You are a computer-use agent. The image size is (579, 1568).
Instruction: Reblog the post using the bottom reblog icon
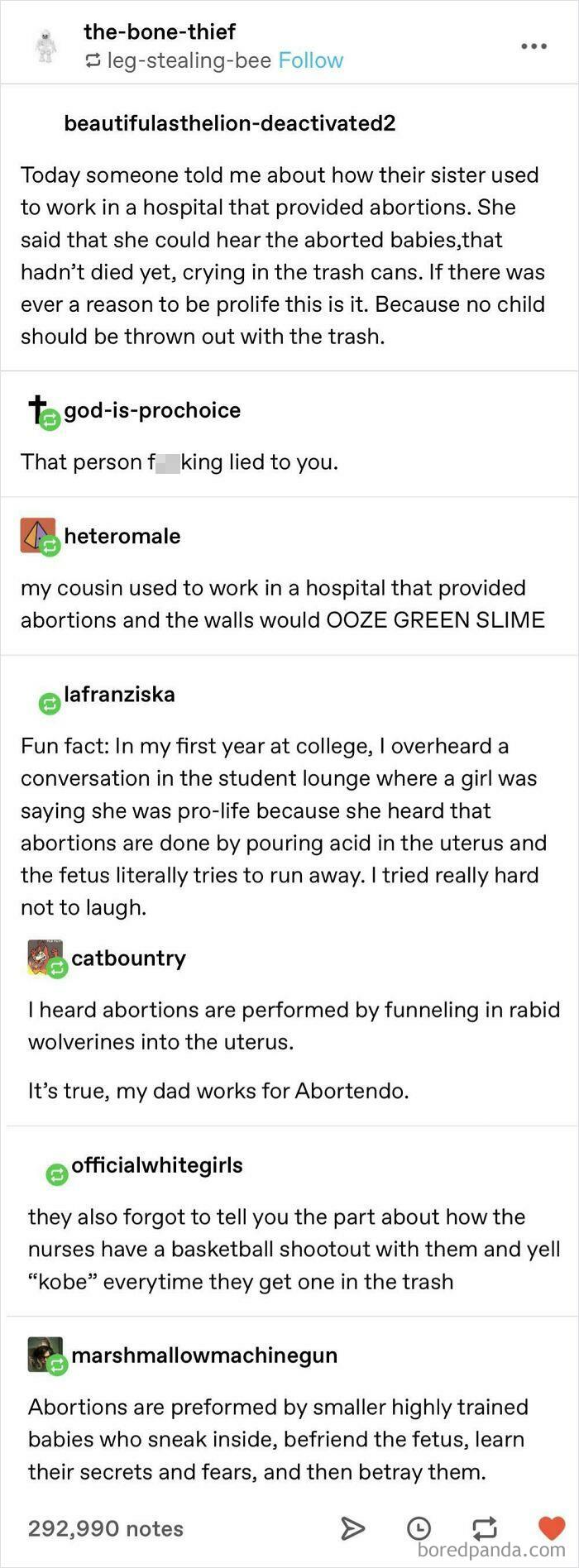484,1527
